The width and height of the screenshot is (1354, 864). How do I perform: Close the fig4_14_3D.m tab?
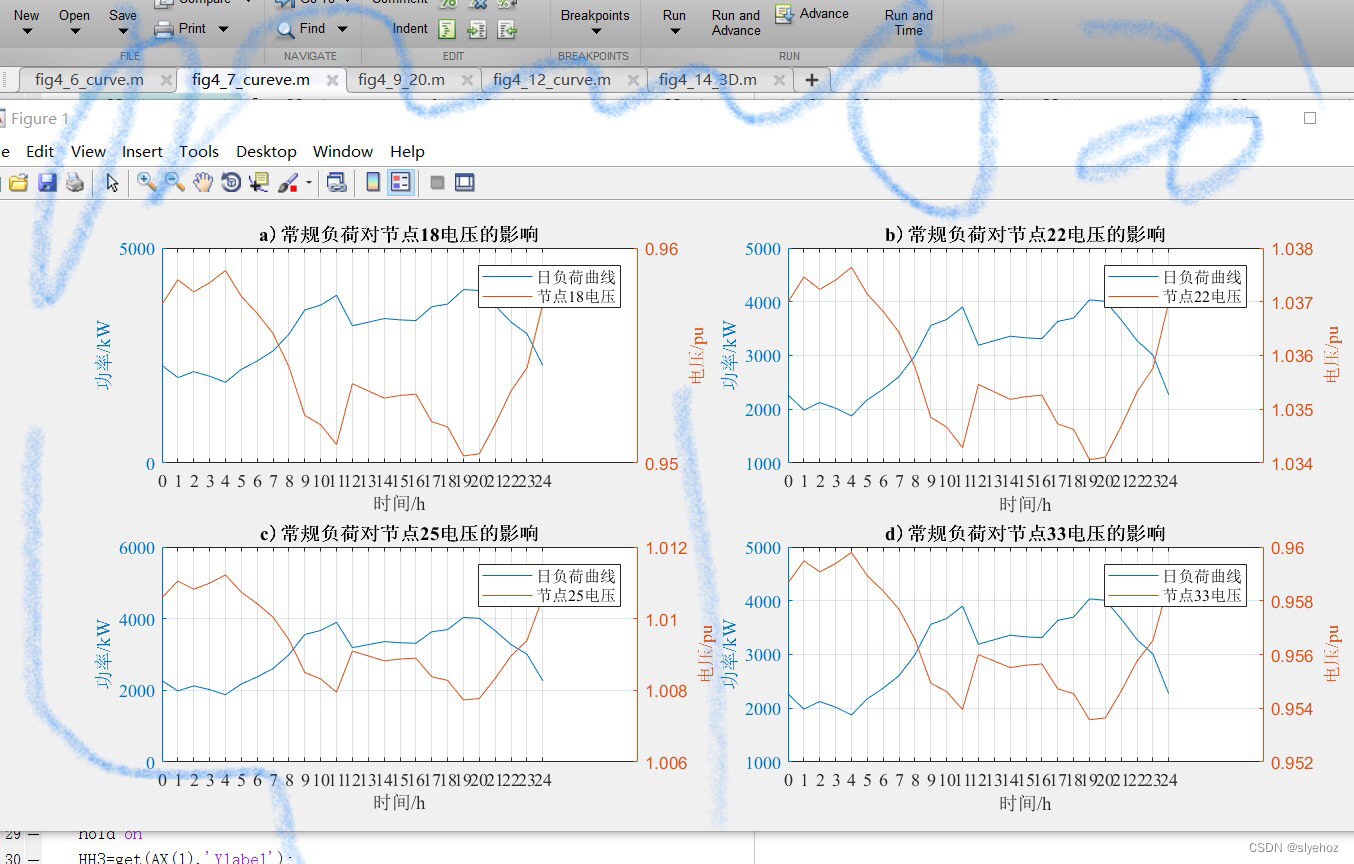pyautogui.click(x=778, y=80)
